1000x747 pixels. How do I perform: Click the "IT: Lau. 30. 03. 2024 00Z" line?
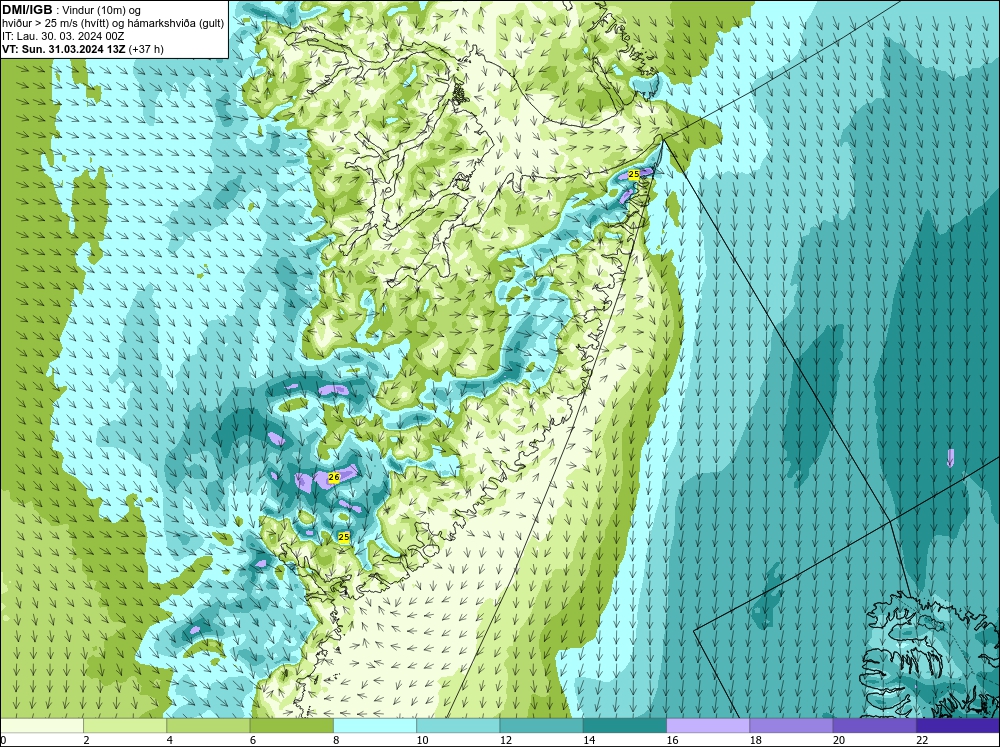coord(63,36)
